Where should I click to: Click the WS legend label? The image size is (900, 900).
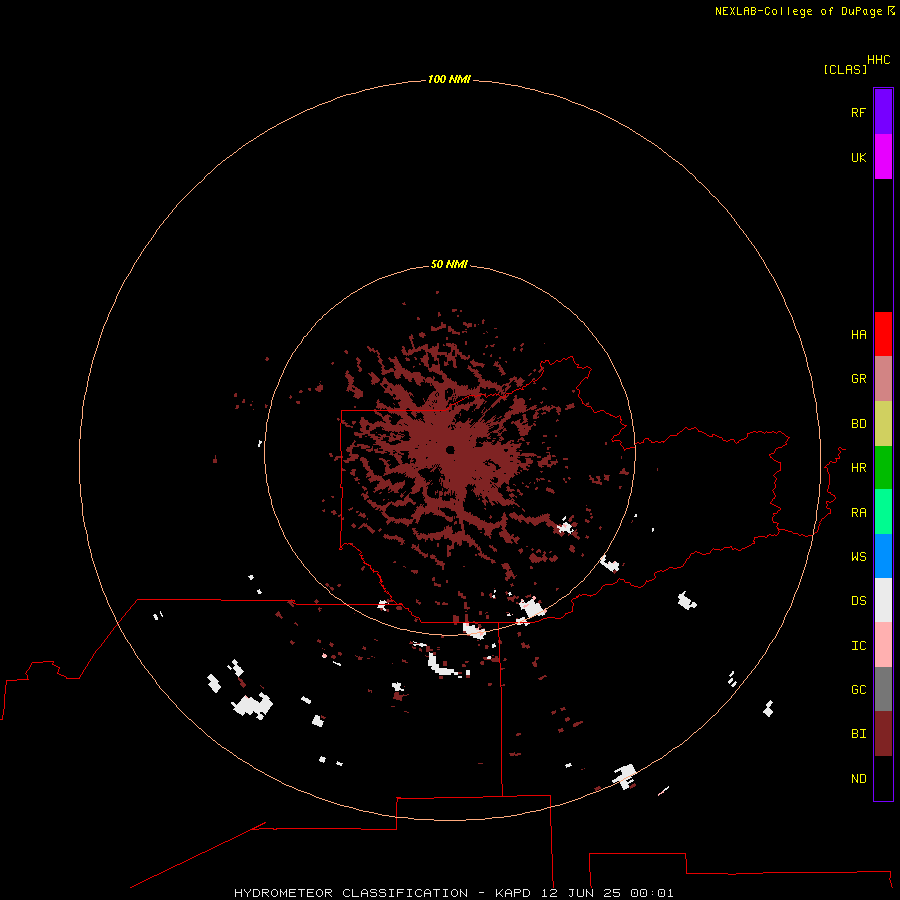858,557
